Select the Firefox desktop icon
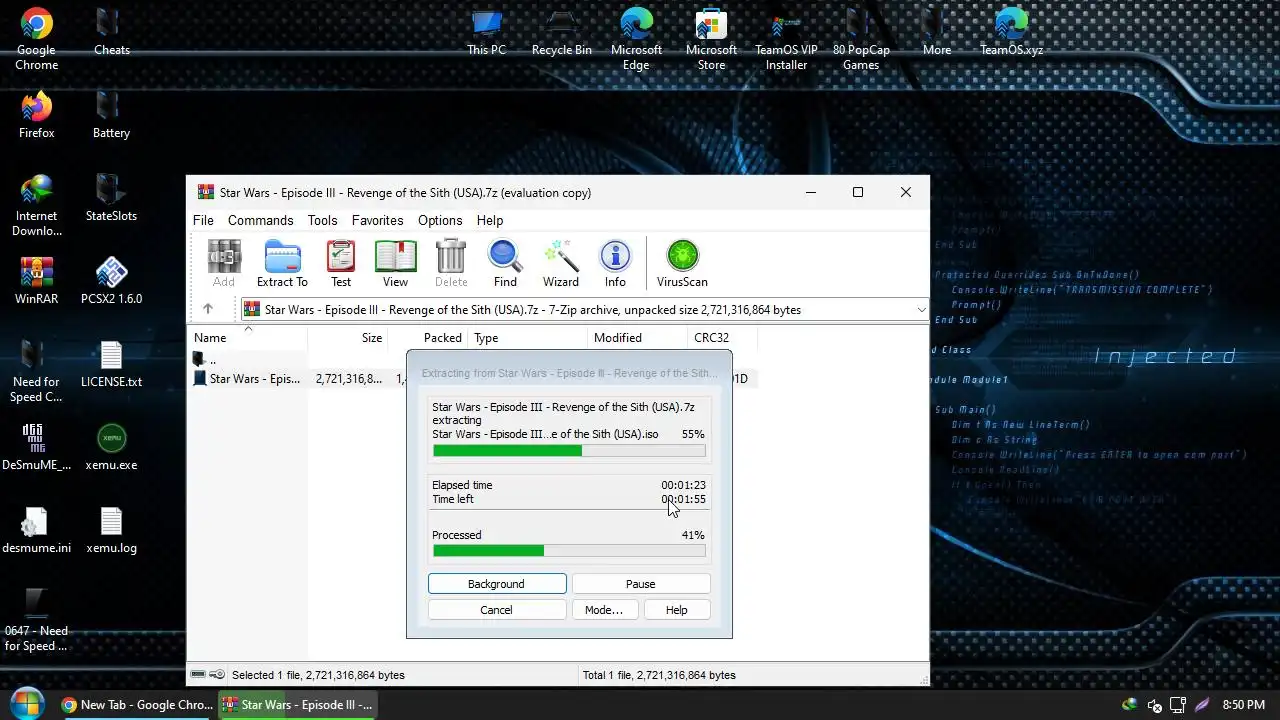1280x720 pixels. (x=36, y=115)
